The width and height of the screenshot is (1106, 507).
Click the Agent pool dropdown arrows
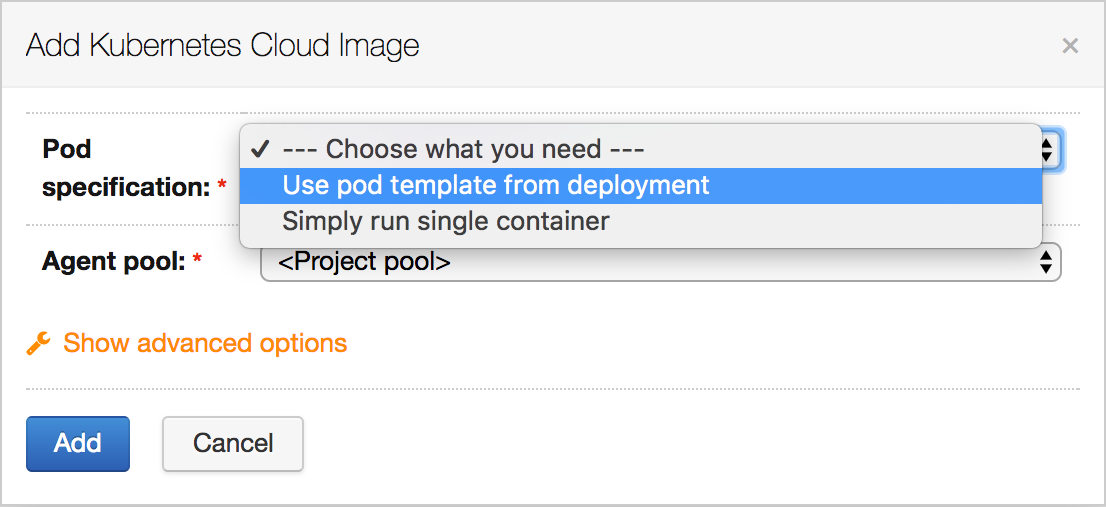(x=1047, y=262)
